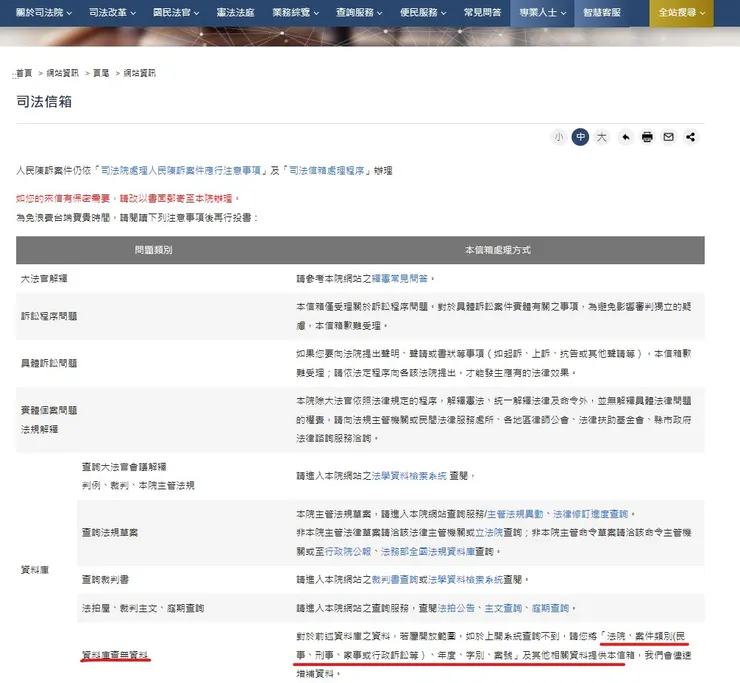Click the printer icon
740x683 pixels.
[647, 137]
